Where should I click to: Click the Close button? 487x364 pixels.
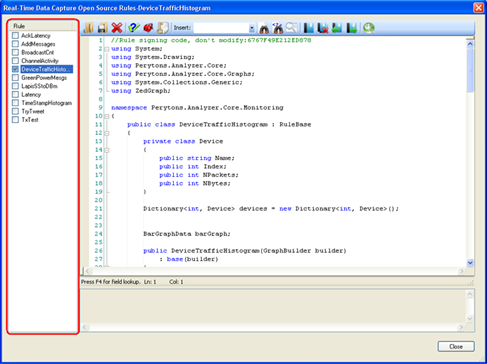pos(456,346)
